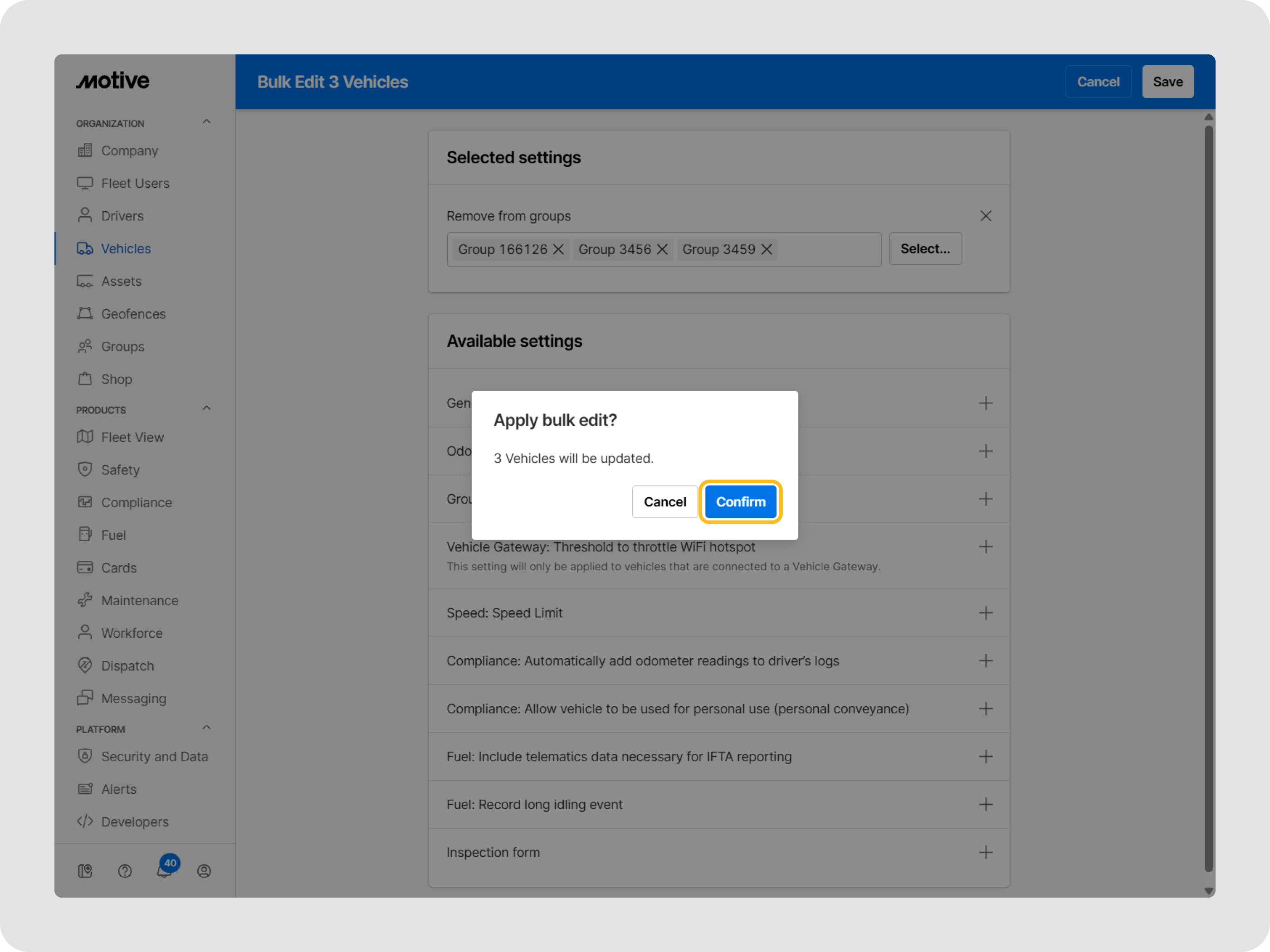Screen dimensions: 1270x952
Task: Open the user profile icon
Action: pyautogui.click(x=204, y=870)
